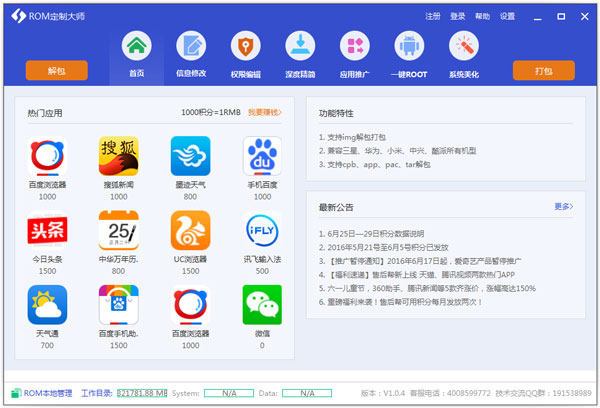Select 微信 WeChat icon

click(x=262, y=305)
